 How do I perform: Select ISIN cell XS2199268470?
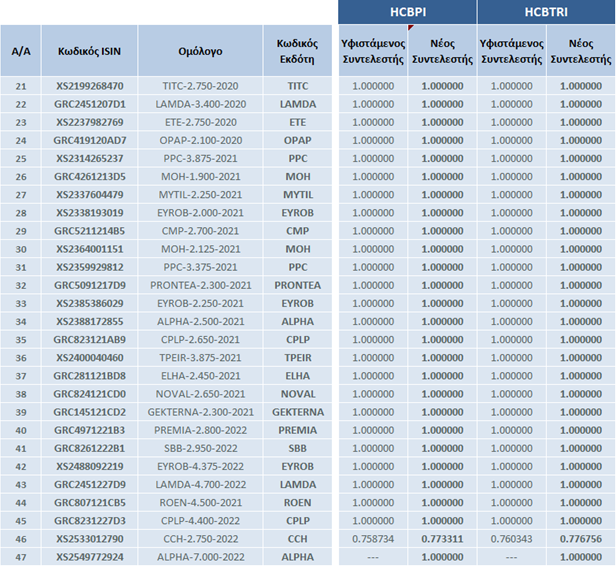tap(89, 87)
